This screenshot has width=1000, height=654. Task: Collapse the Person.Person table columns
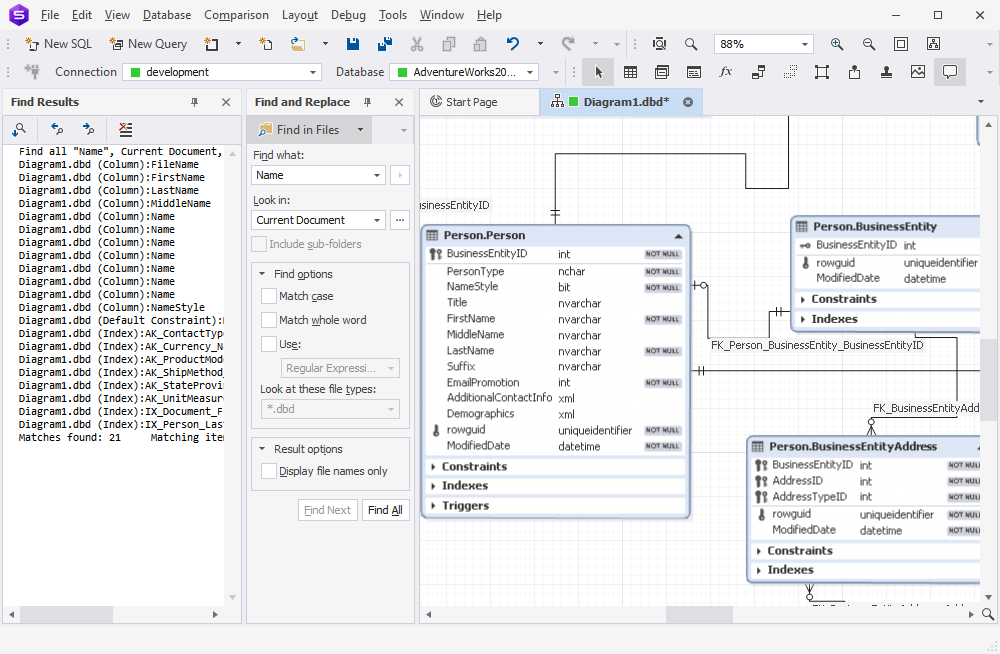pos(678,236)
